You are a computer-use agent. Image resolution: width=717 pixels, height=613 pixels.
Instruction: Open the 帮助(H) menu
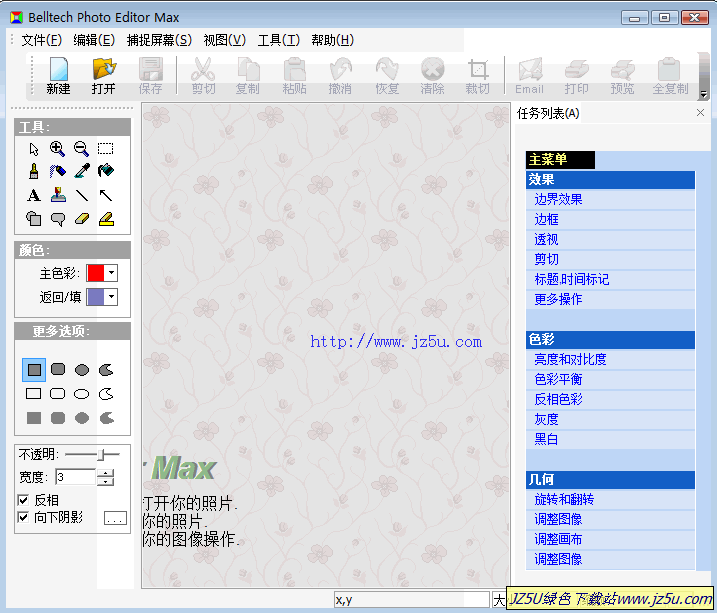(x=332, y=40)
